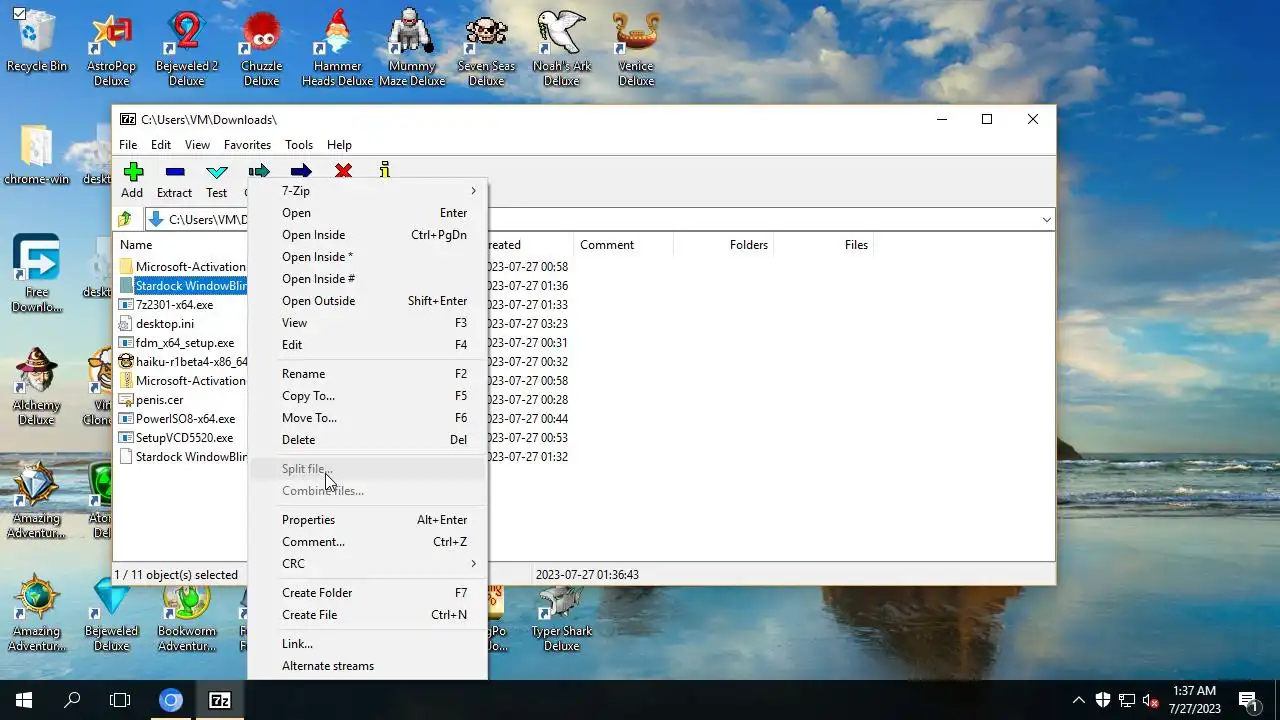Show hidden system tray icons

coord(1078,700)
